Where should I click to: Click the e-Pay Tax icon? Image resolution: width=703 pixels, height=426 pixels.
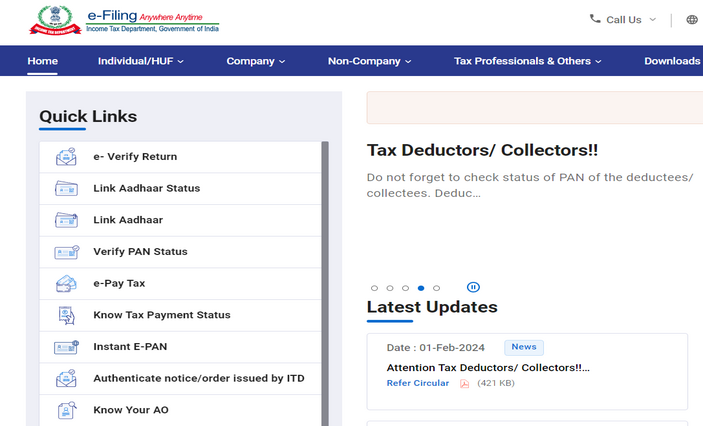click(x=66, y=284)
